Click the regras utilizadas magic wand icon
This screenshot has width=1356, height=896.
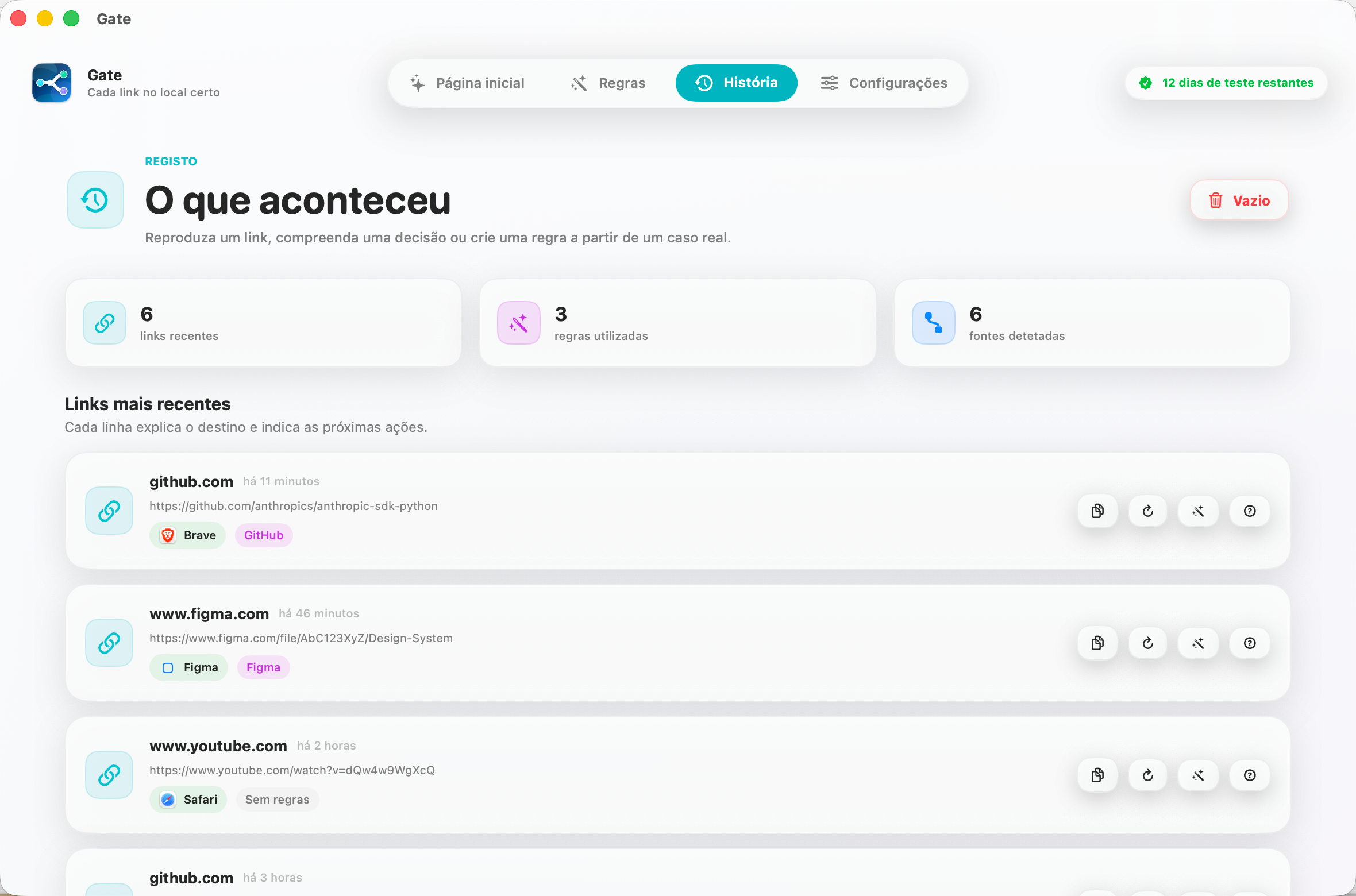[519, 323]
